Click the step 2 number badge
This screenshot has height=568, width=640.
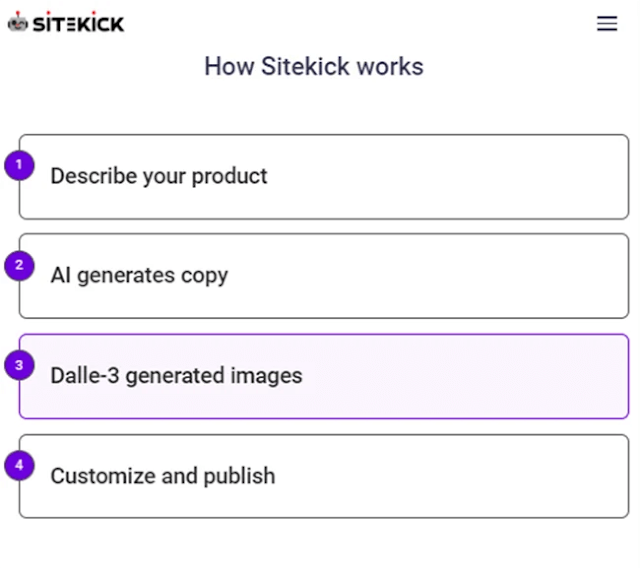(19, 265)
